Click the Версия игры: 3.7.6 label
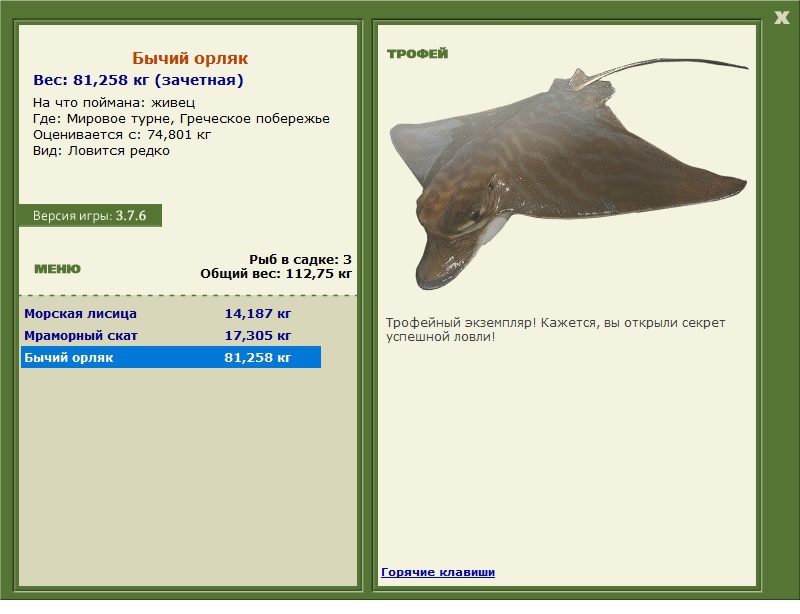The image size is (800, 614). [x=90, y=215]
